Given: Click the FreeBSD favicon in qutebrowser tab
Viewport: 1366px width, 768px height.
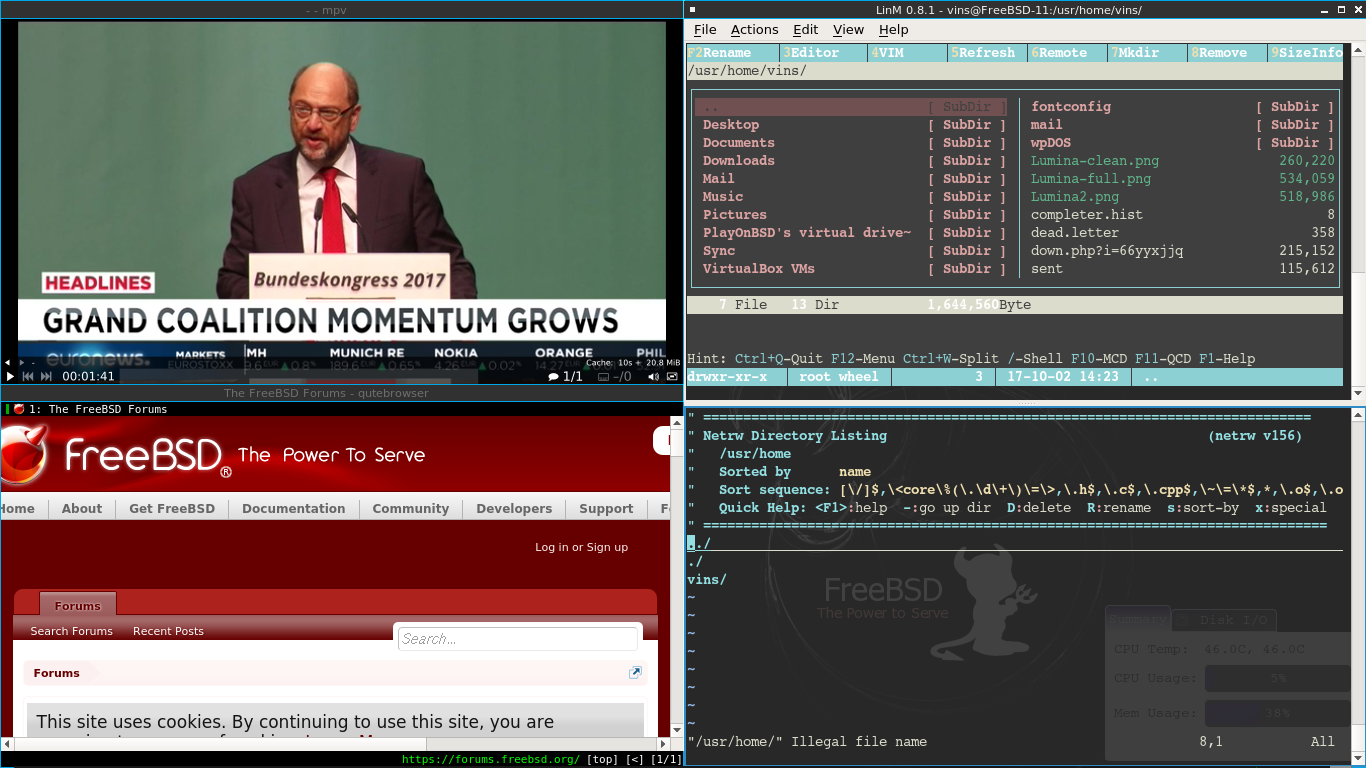Looking at the screenshot, I should tap(18, 409).
